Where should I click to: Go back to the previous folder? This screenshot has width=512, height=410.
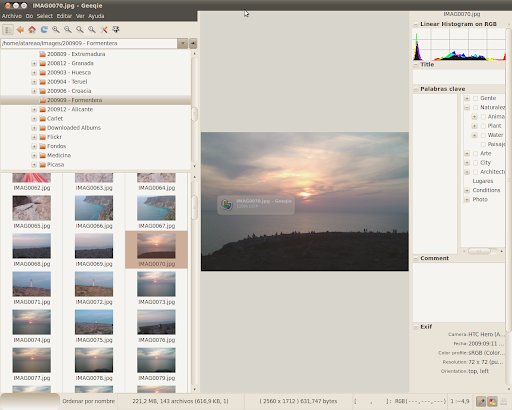(20, 30)
